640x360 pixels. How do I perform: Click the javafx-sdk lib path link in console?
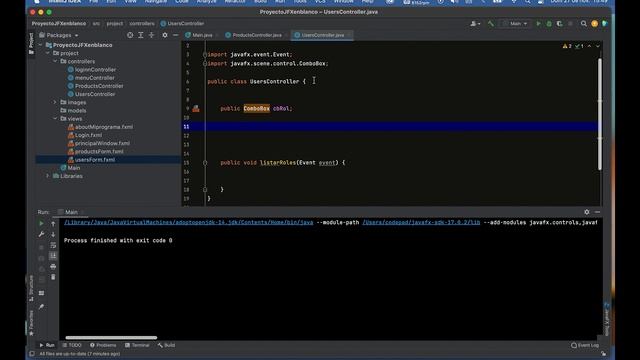(x=421, y=222)
